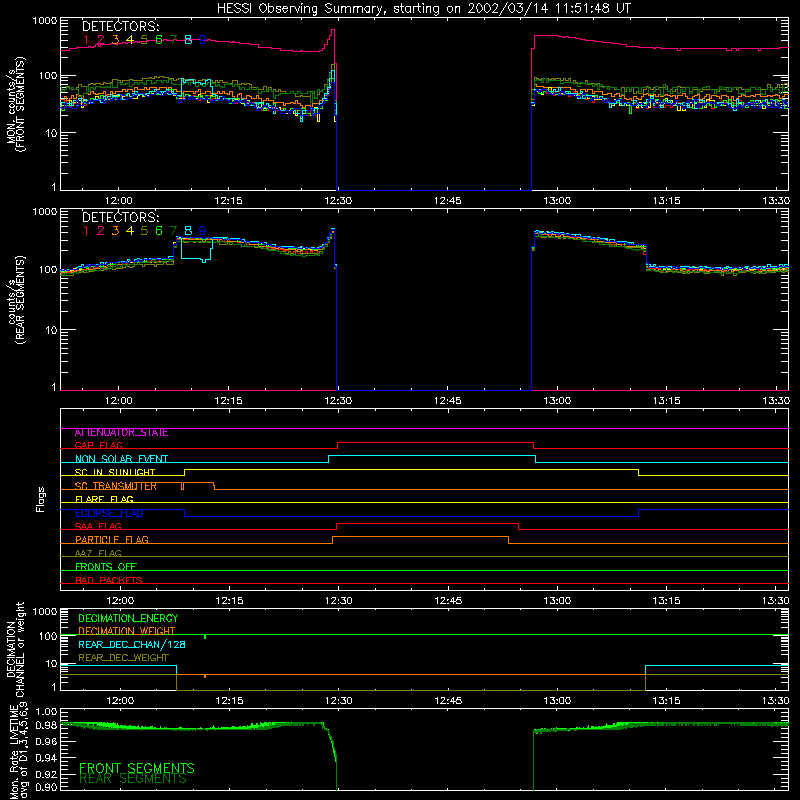Click the BAD_PACKETS flag label
The image size is (800, 800).
[109, 580]
